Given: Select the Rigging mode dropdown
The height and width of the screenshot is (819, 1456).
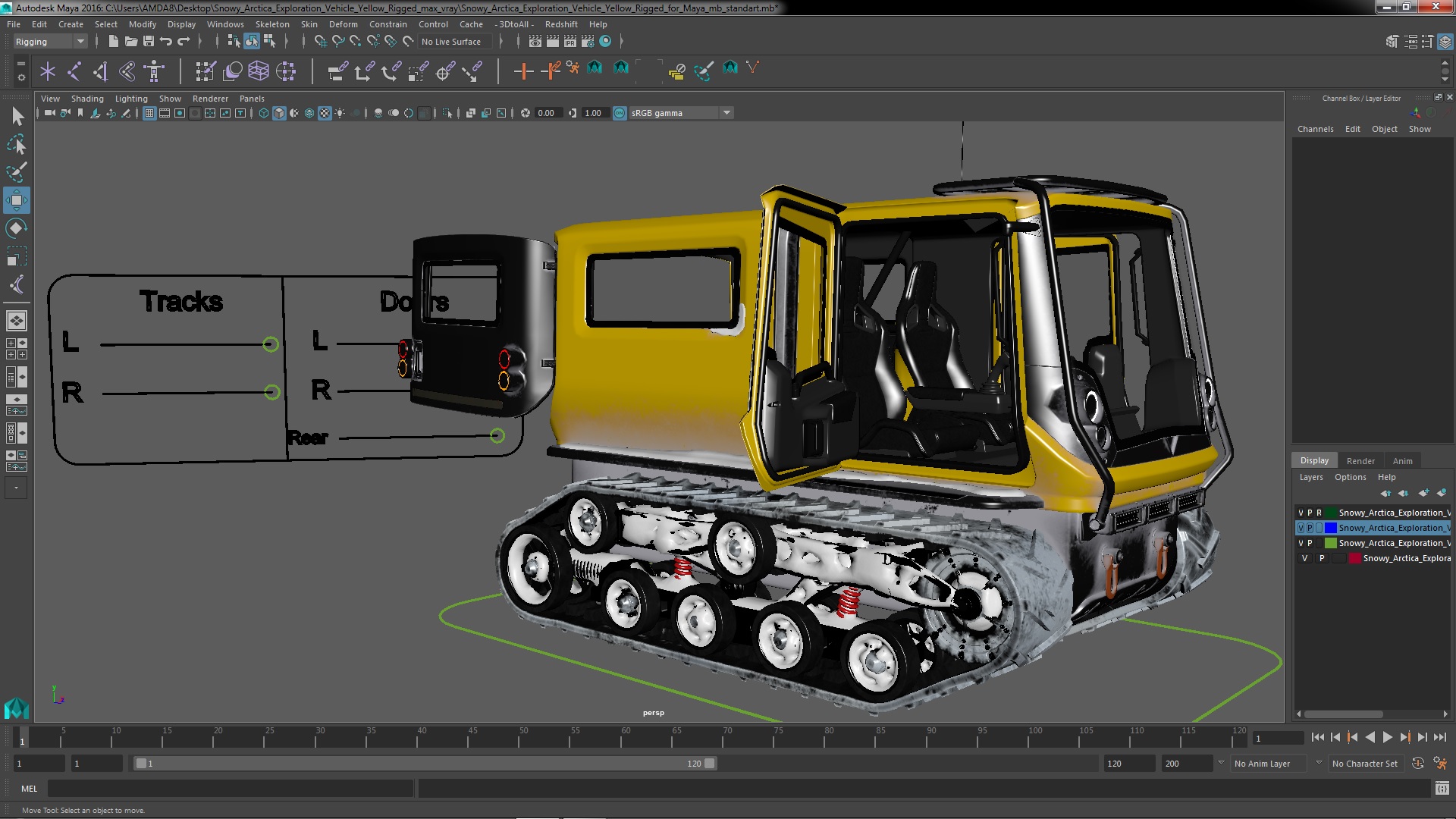Looking at the screenshot, I should 48,41.
